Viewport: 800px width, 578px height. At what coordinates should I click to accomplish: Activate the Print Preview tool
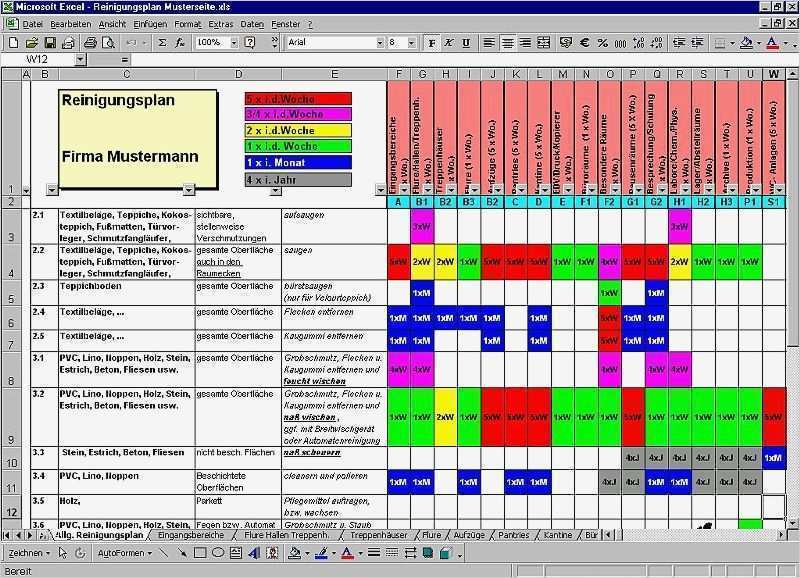click(108, 44)
